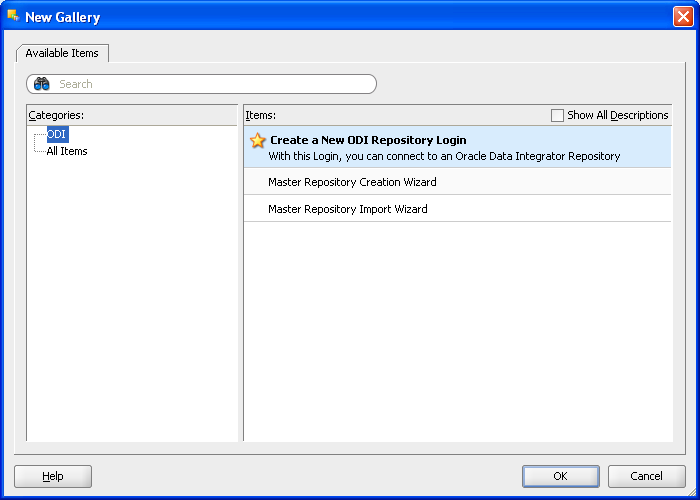This screenshot has height=500, width=700.
Task: Select Master Repository Import Wizard item
Action: (347, 209)
